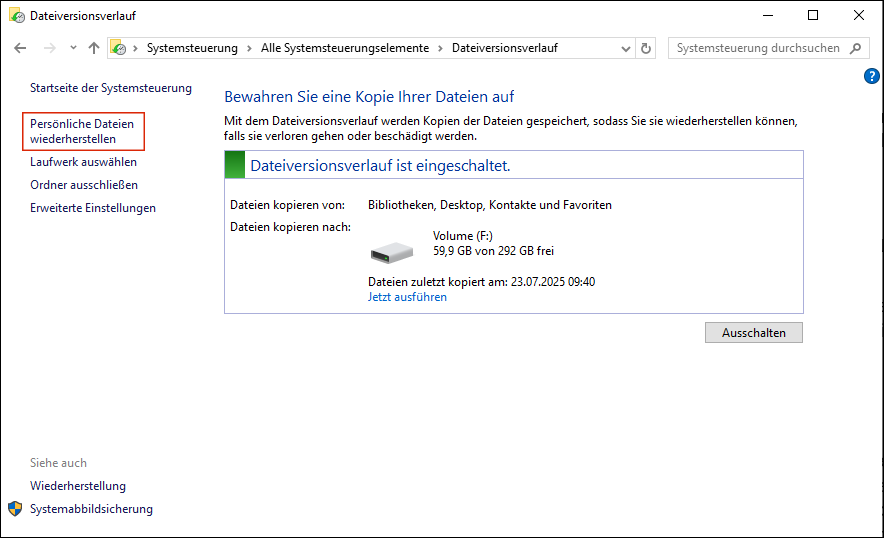Click the green status indicator block

click(235, 165)
